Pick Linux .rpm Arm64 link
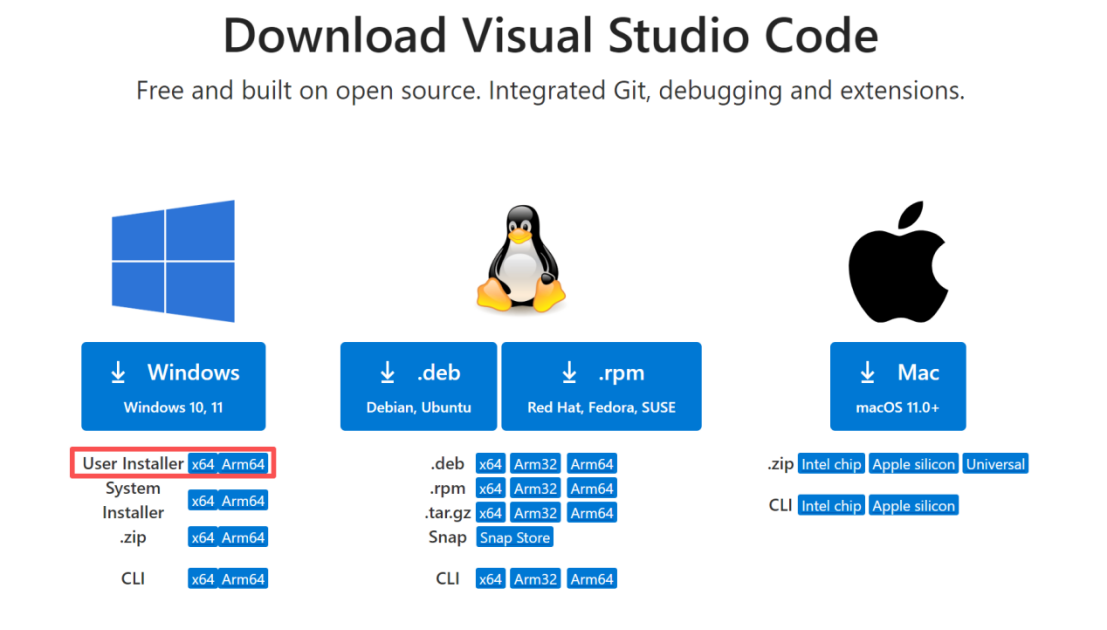This screenshot has height=630, width=1107. pyautogui.click(x=592, y=489)
